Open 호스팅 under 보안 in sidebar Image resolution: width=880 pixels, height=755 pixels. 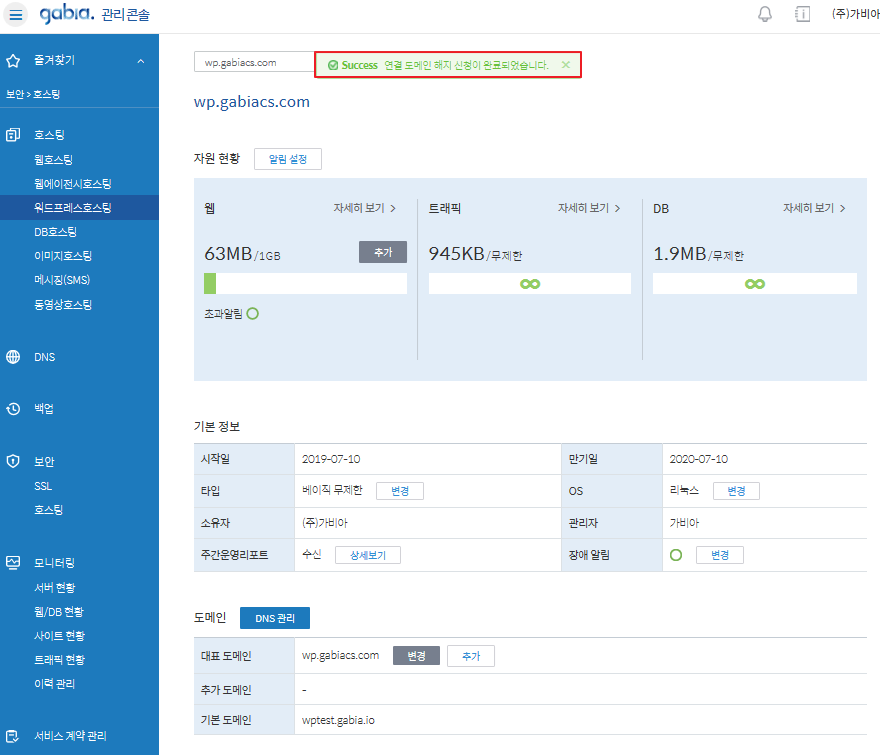coord(48,510)
